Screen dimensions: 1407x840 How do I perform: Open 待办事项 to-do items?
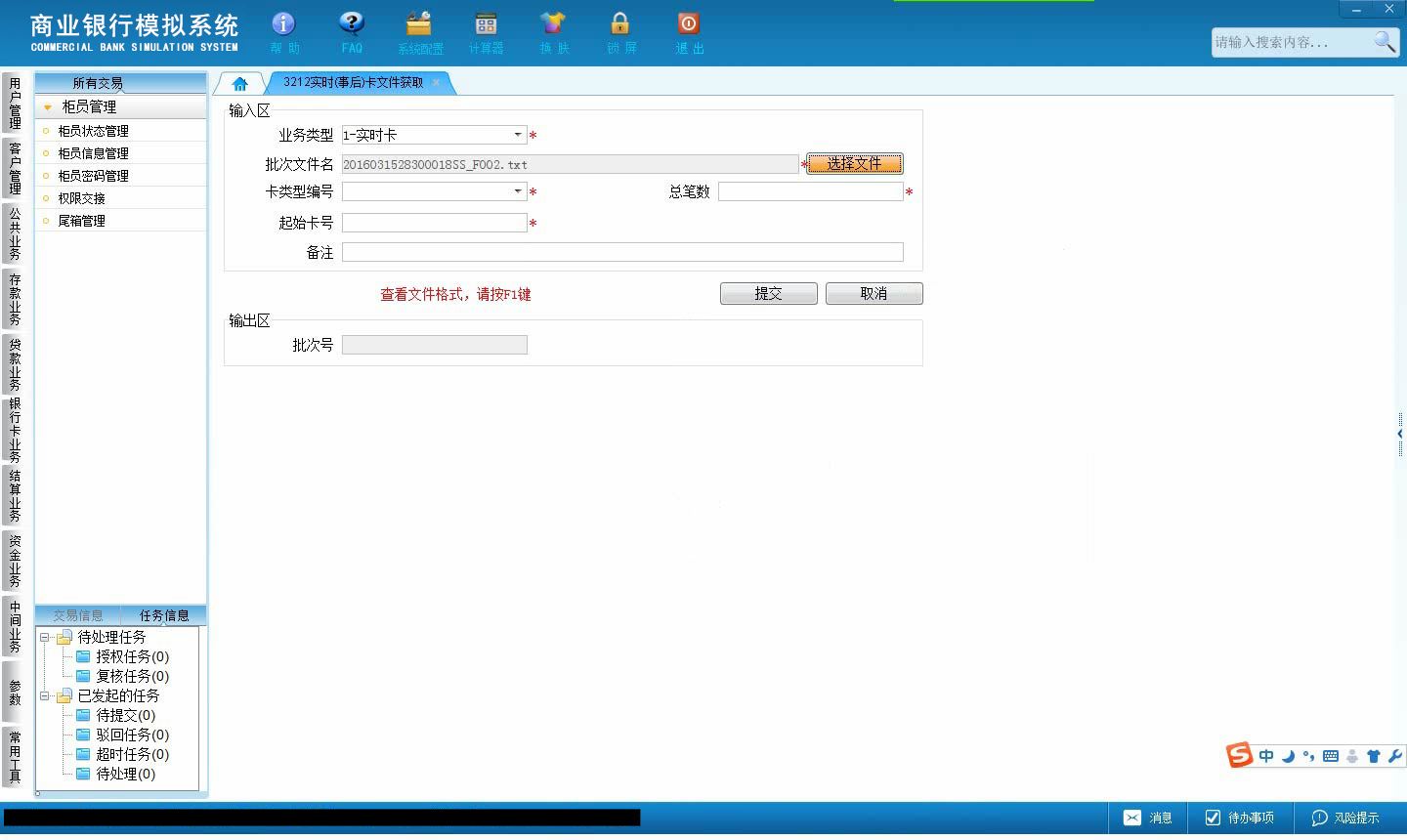[1240, 818]
